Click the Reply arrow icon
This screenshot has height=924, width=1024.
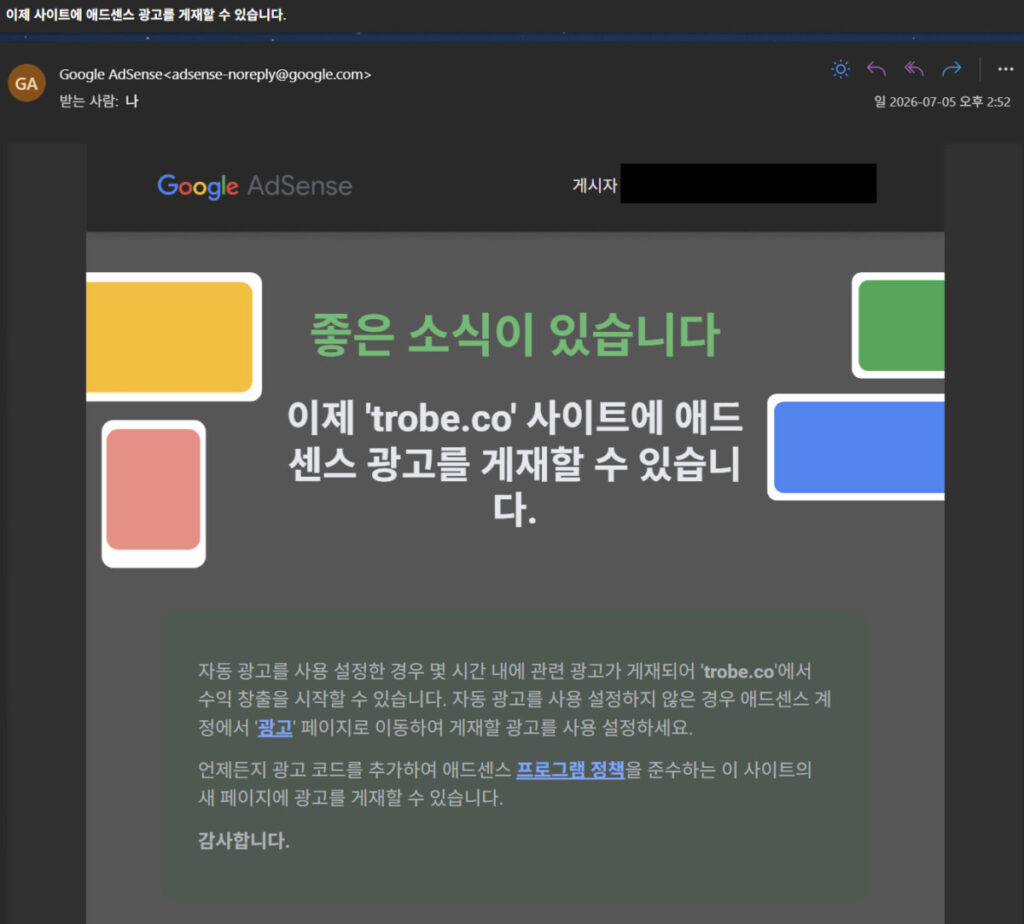coord(876,69)
